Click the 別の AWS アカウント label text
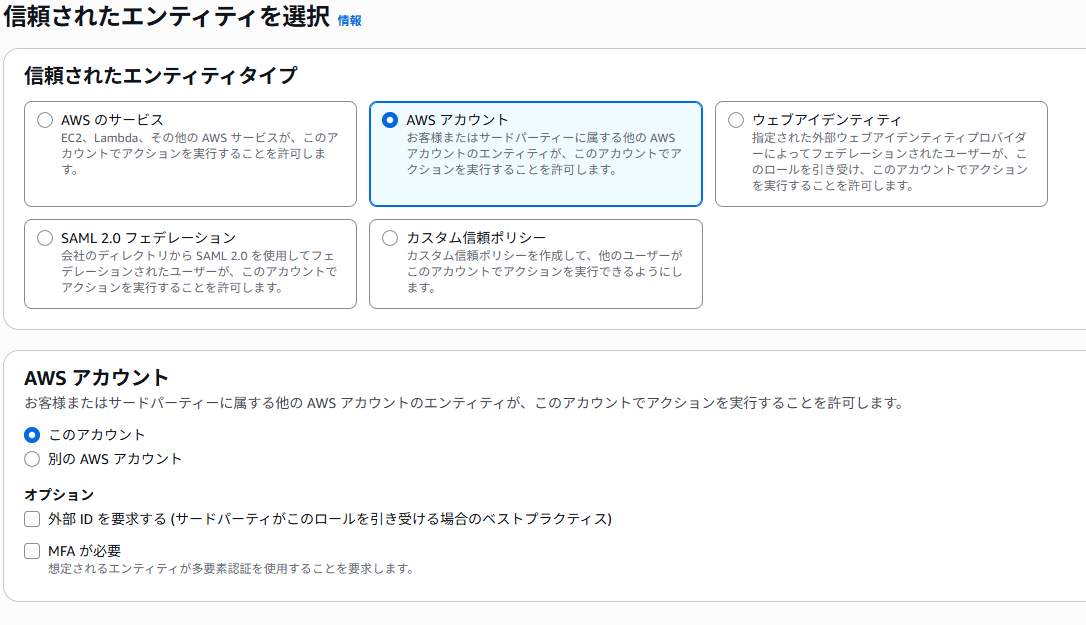Viewport: 1086px width, 625px height. [x=114, y=459]
